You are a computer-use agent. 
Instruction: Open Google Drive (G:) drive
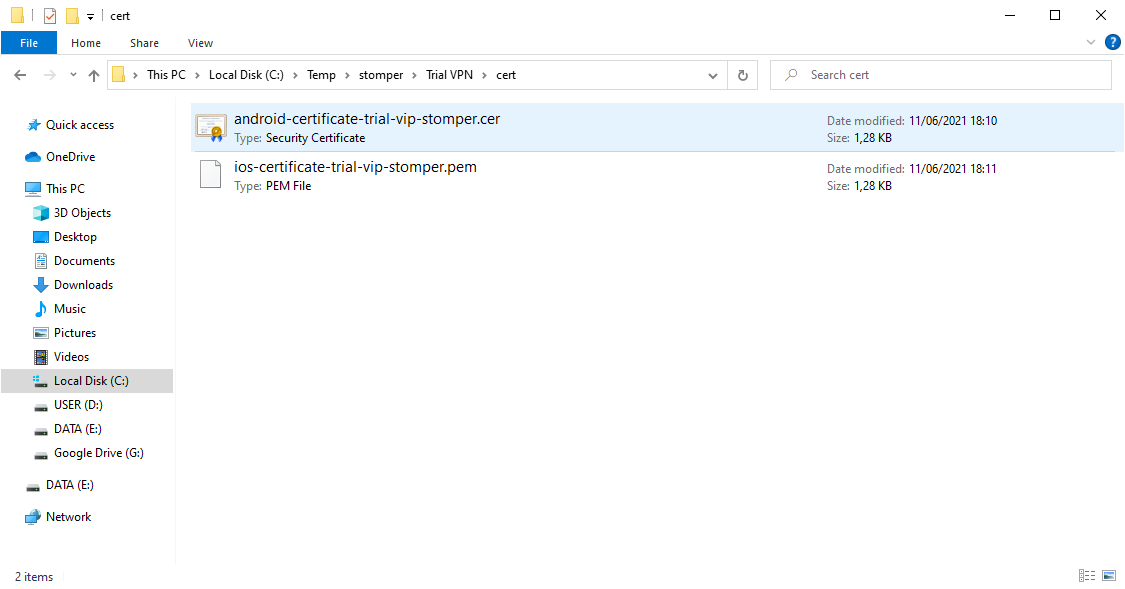click(x=98, y=453)
